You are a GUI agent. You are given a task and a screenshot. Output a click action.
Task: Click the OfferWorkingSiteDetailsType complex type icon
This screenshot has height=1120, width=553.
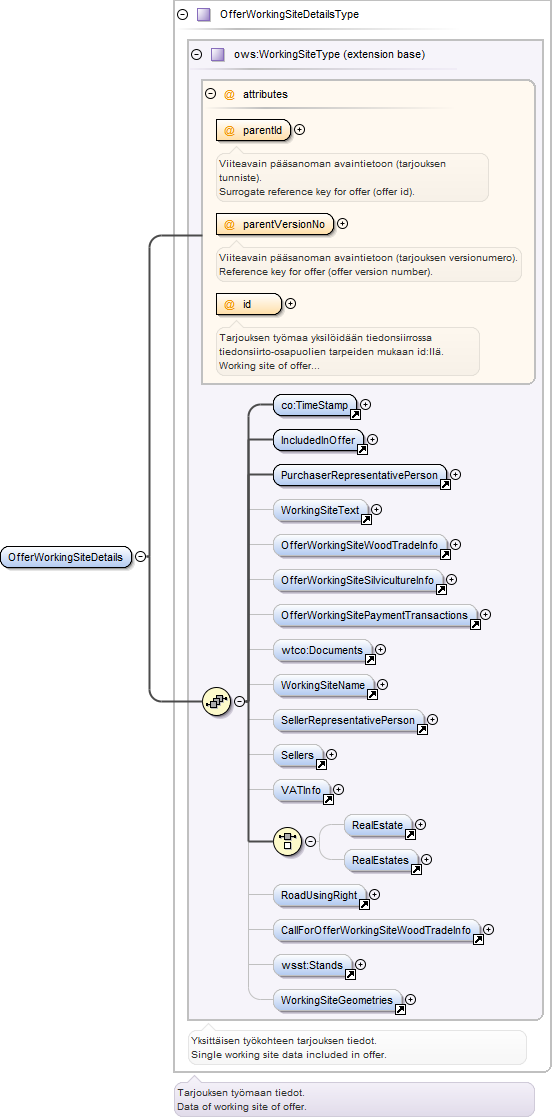click(x=204, y=14)
